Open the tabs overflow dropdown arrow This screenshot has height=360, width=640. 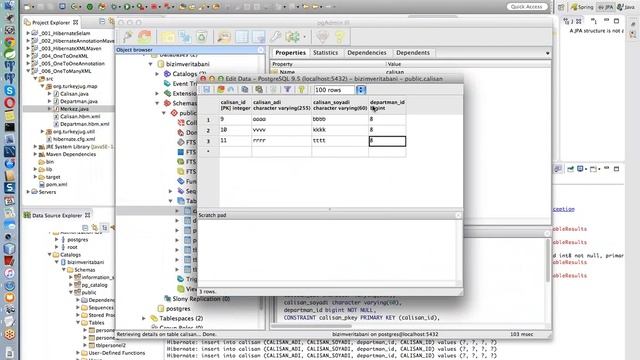click(547, 53)
